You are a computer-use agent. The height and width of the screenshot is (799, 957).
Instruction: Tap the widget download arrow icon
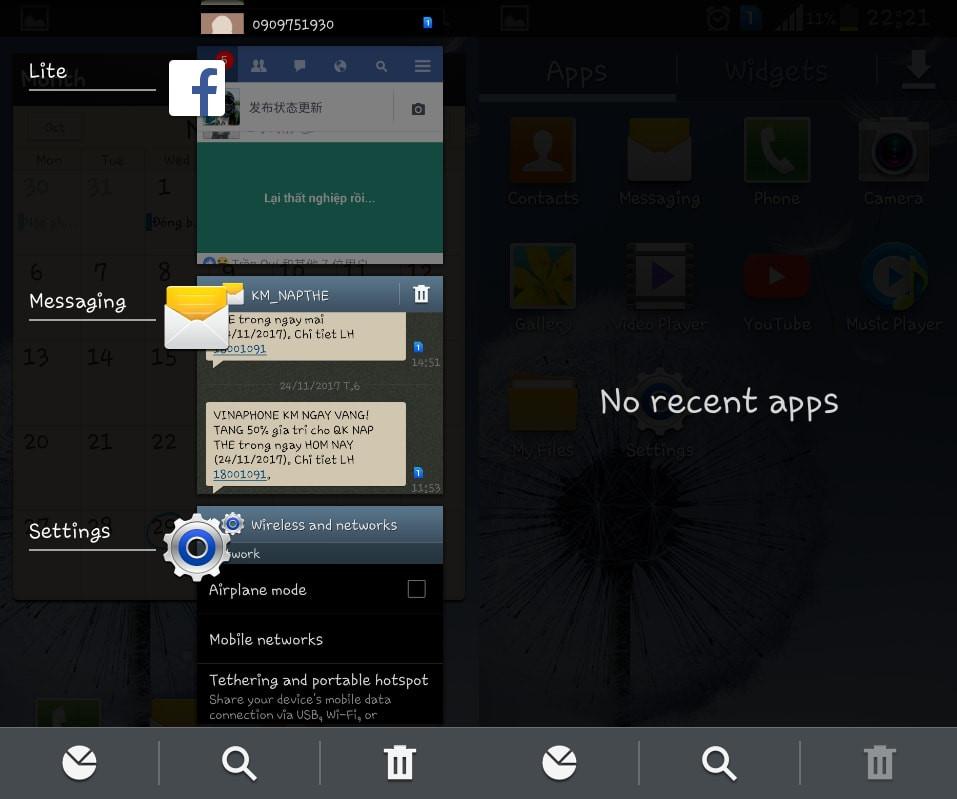coord(917,70)
